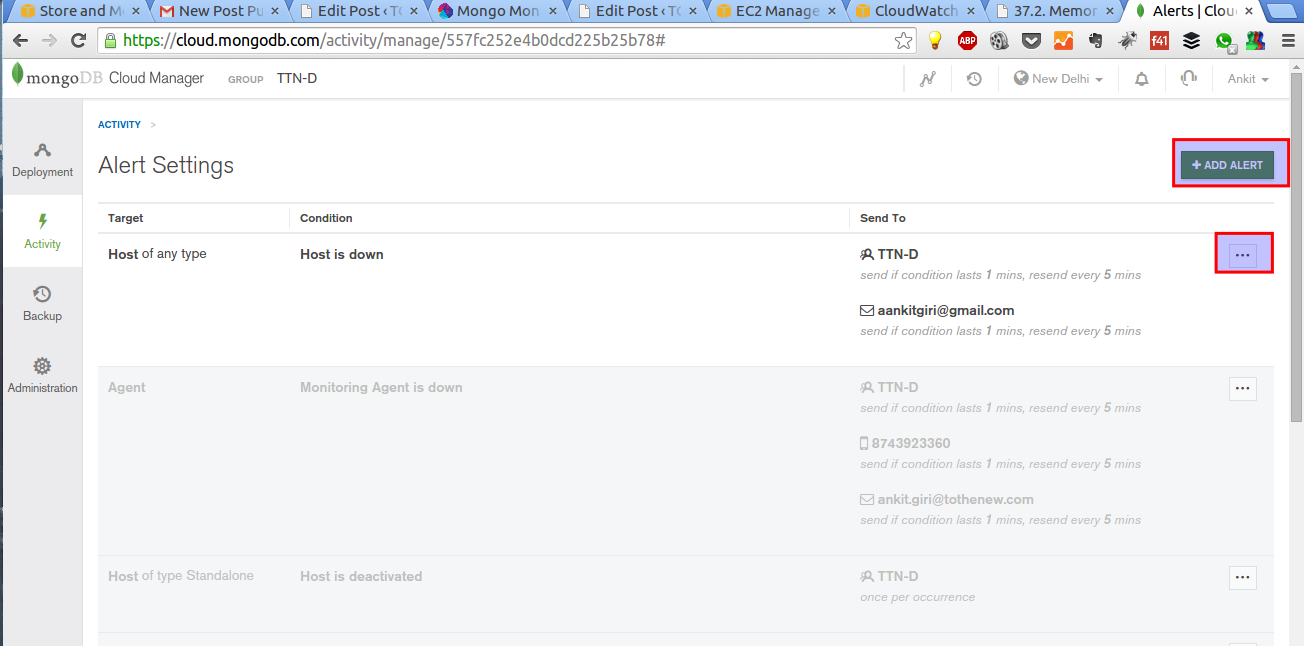Open the Activity sidebar section
Image resolution: width=1304 pixels, height=646 pixels.
[x=42, y=232]
